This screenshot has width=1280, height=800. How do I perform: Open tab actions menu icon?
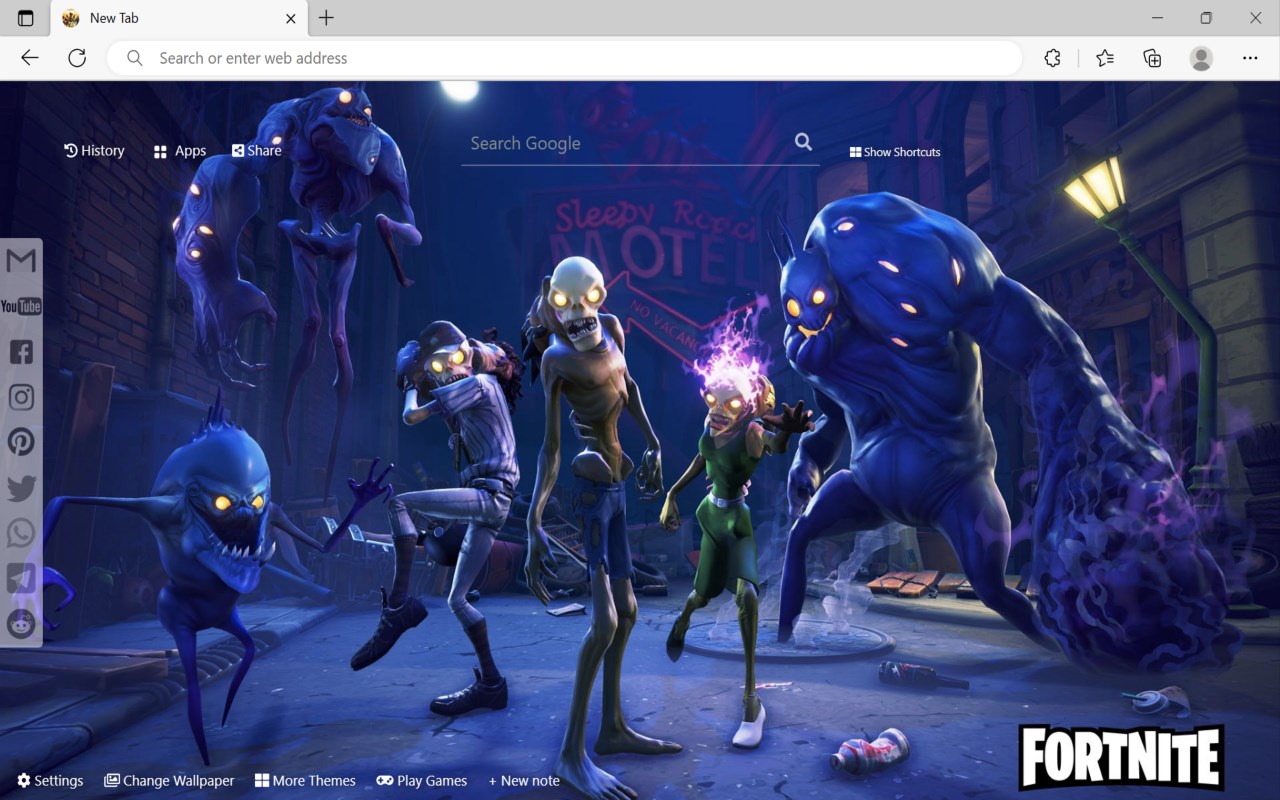pos(26,18)
